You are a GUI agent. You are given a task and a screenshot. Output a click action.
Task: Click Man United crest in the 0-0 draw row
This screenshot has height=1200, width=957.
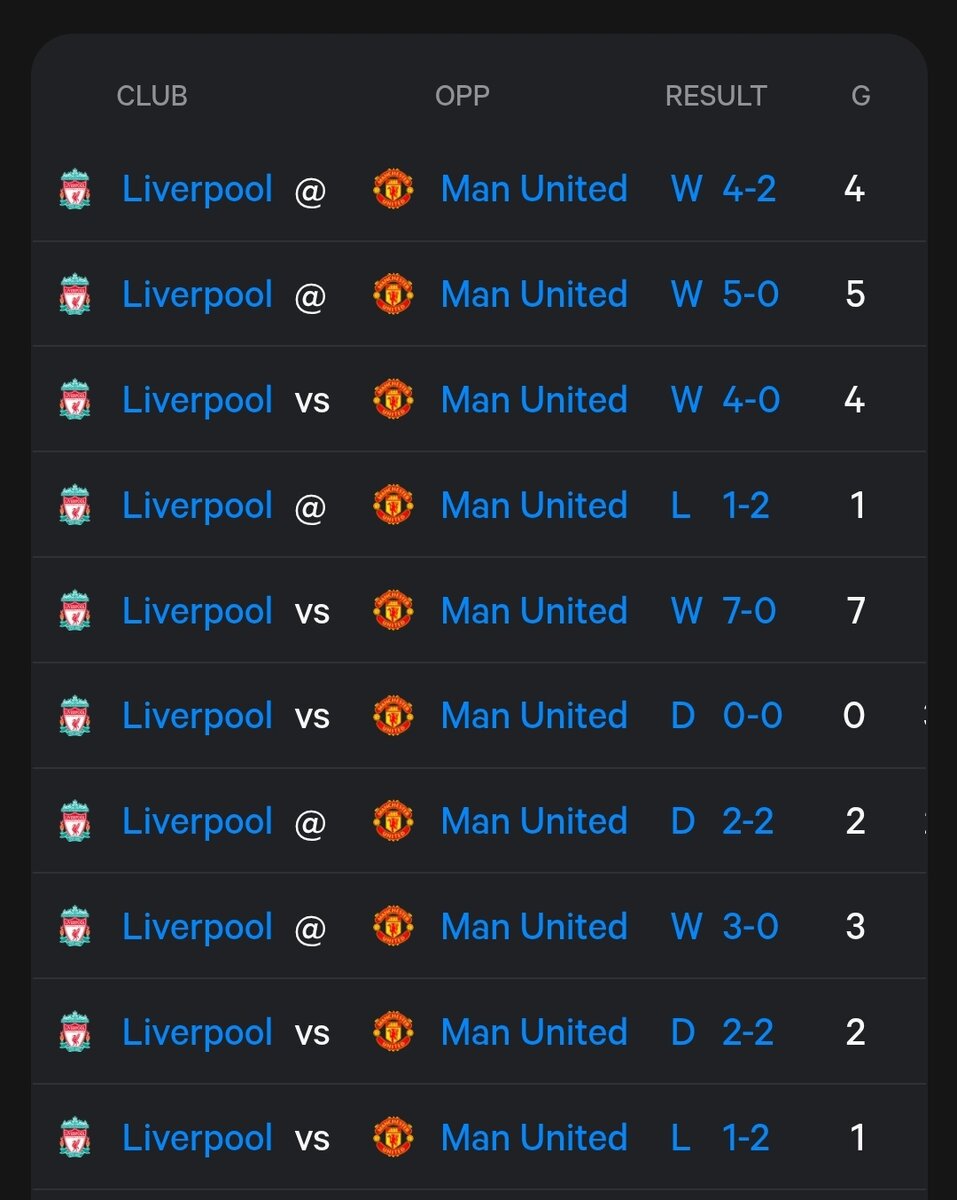[x=393, y=716]
